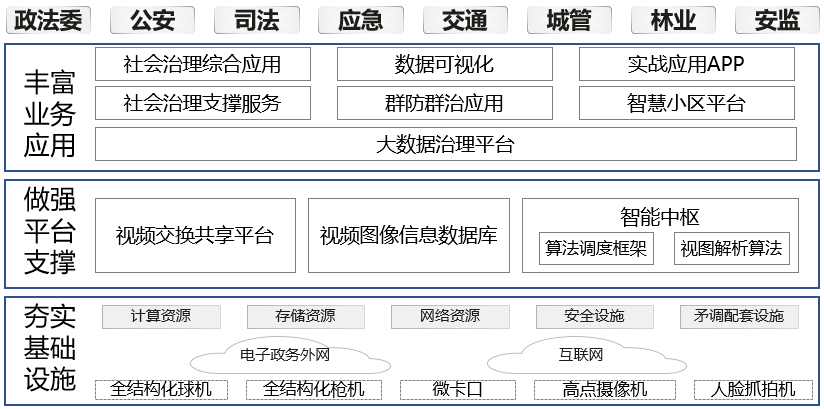The image size is (824, 409).
Task: Open the 林业 tab
Action: click(673, 20)
